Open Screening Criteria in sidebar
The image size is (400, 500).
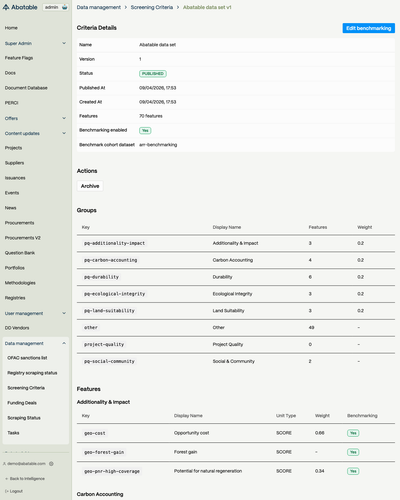click(x=26, y=388)
